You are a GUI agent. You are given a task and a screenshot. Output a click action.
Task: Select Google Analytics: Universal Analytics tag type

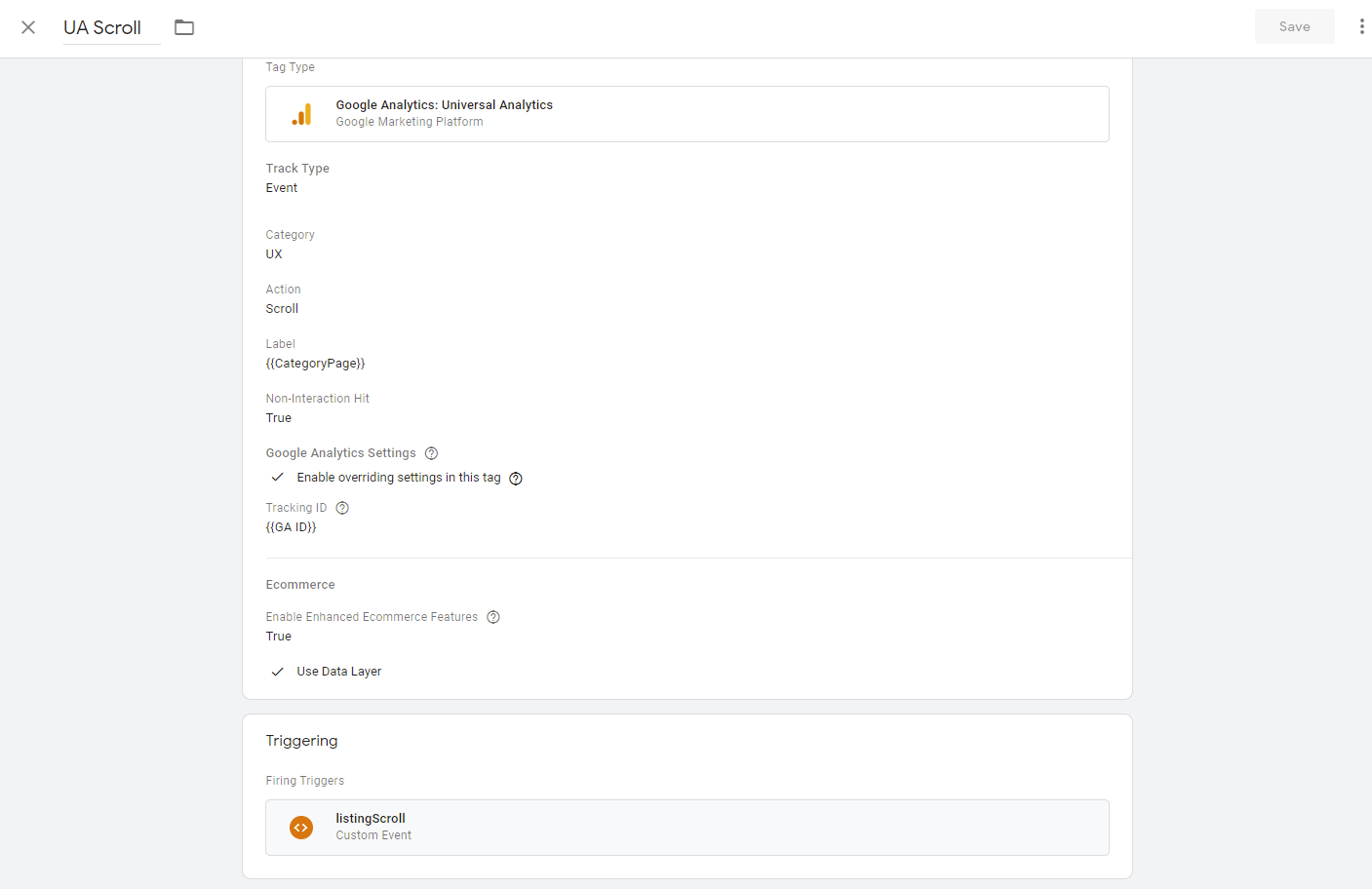click(x=686, y=114)
